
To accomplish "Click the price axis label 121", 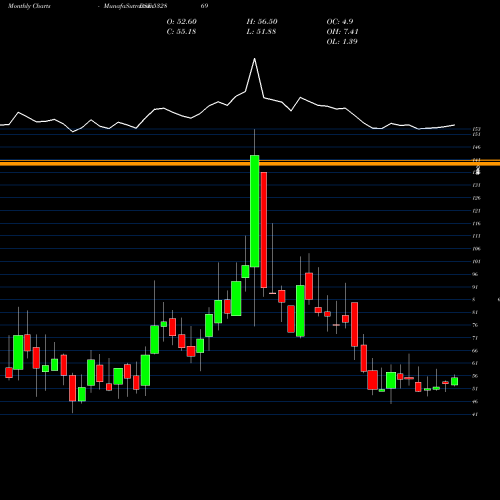I will (477, 211).
